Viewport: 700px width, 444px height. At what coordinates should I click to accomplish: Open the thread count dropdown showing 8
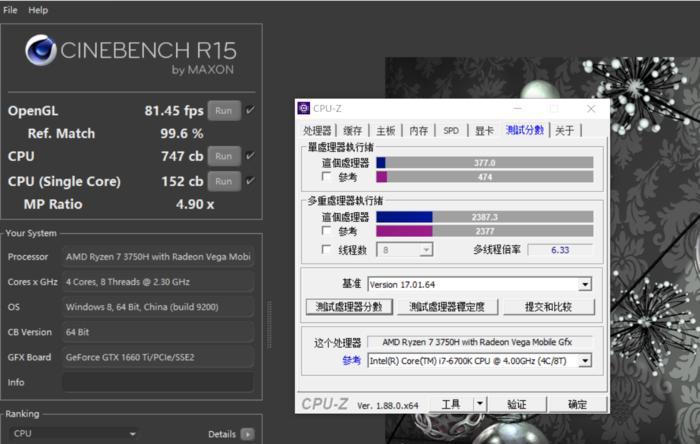pyautogui.click(x=404, y=250)
